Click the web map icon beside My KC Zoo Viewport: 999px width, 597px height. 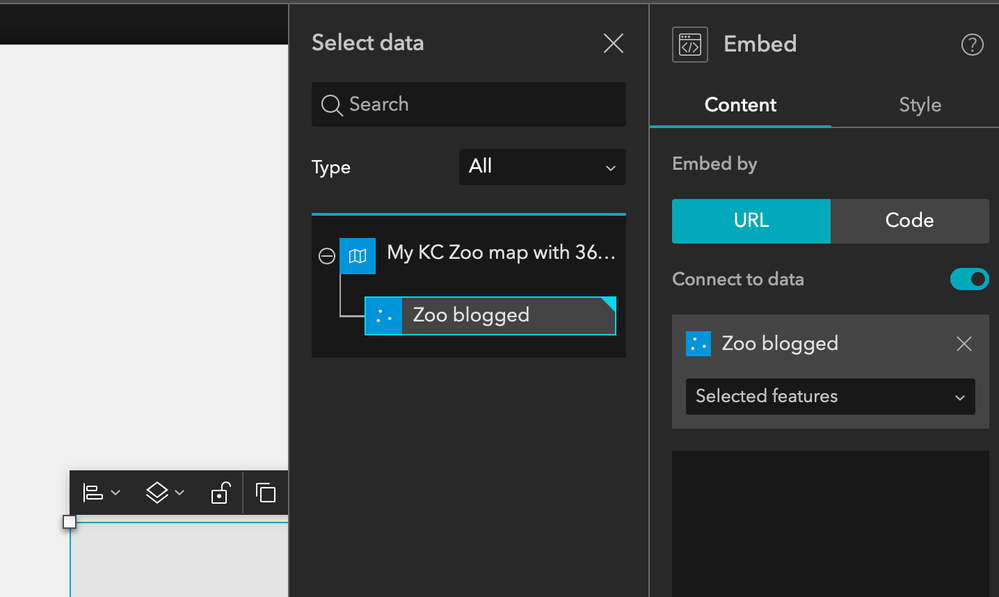point(357,256)
